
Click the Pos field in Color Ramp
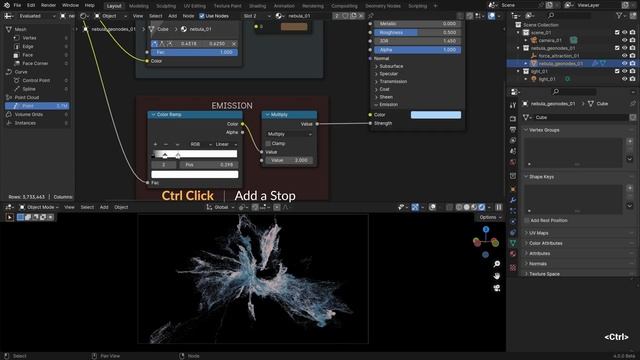(209, 164)
